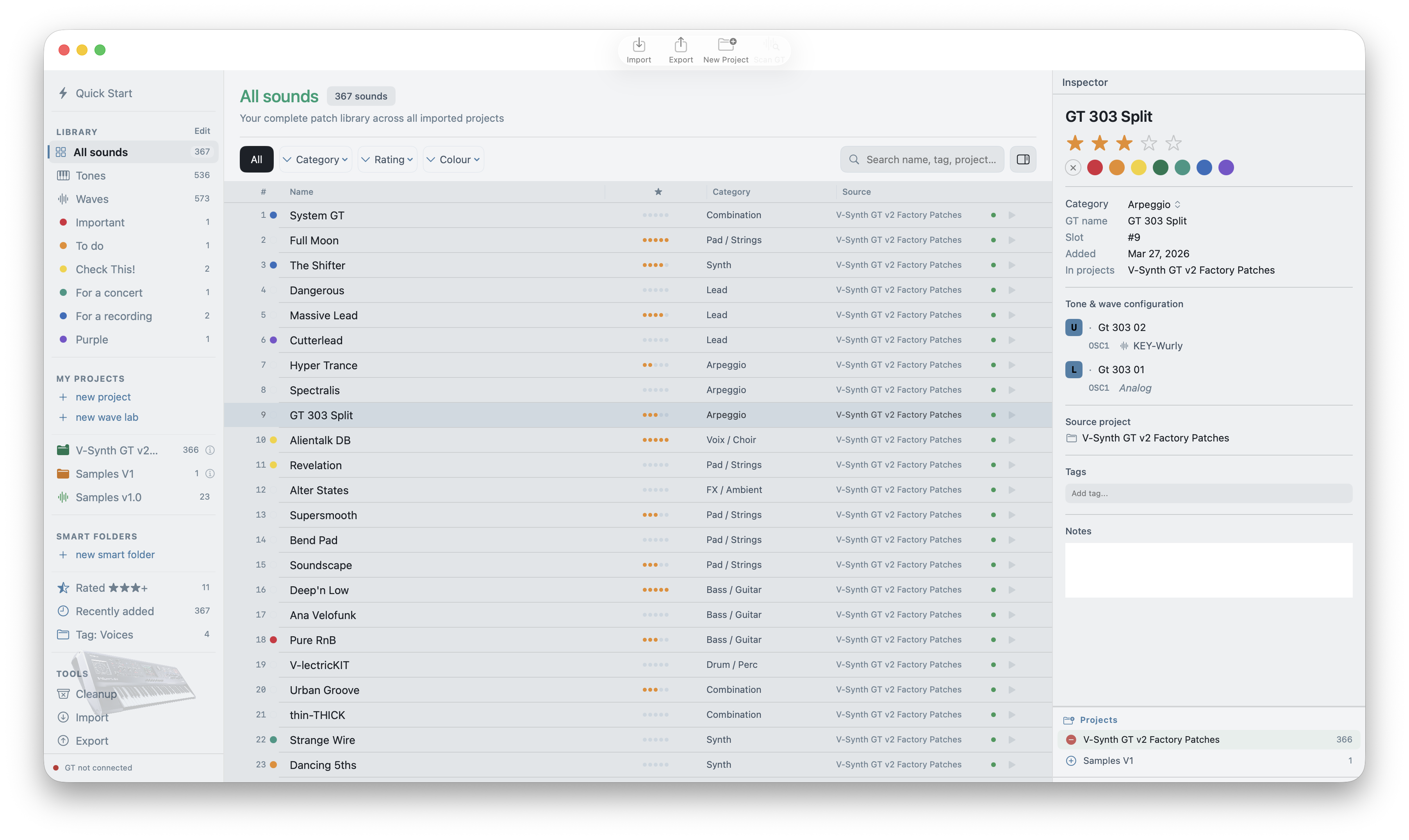
Task: Apply yellow colour label
Action: coord(1138,167)
